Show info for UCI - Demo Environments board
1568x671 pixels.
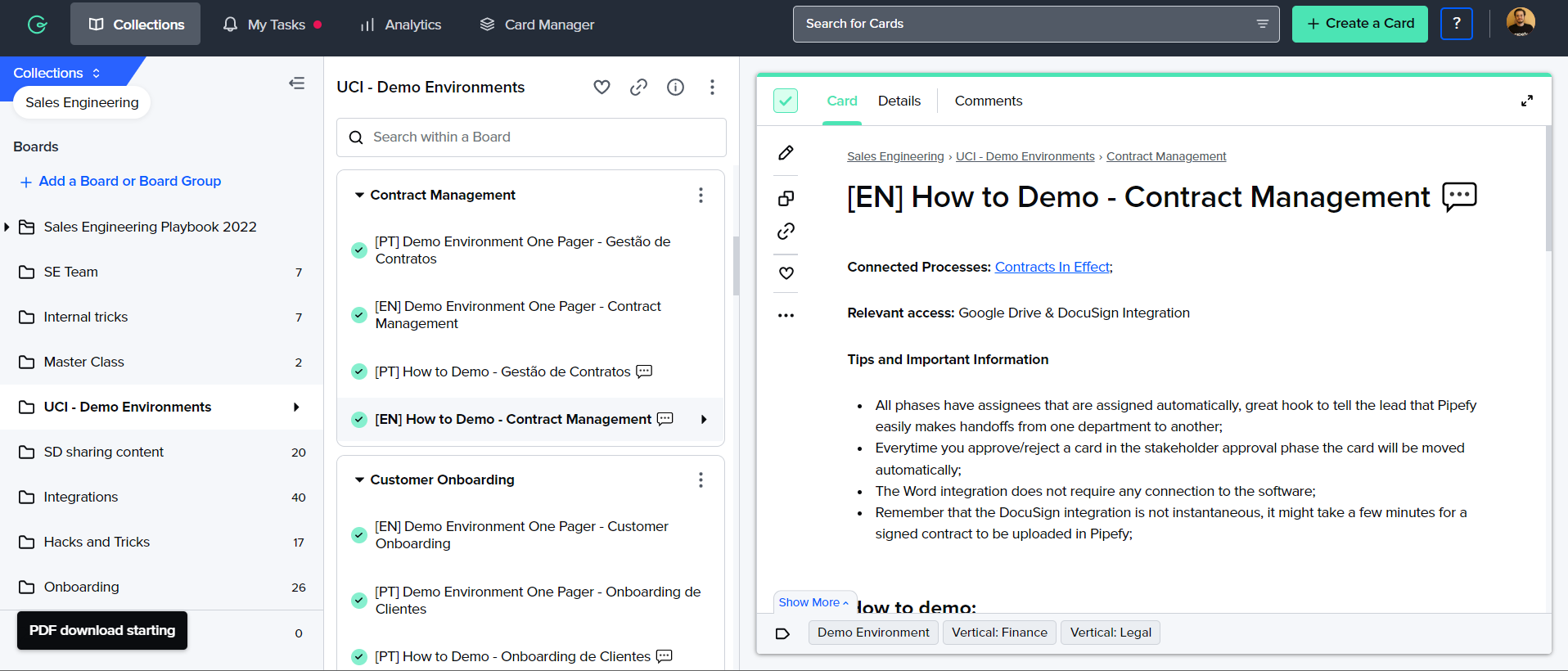tap(675, 87)
